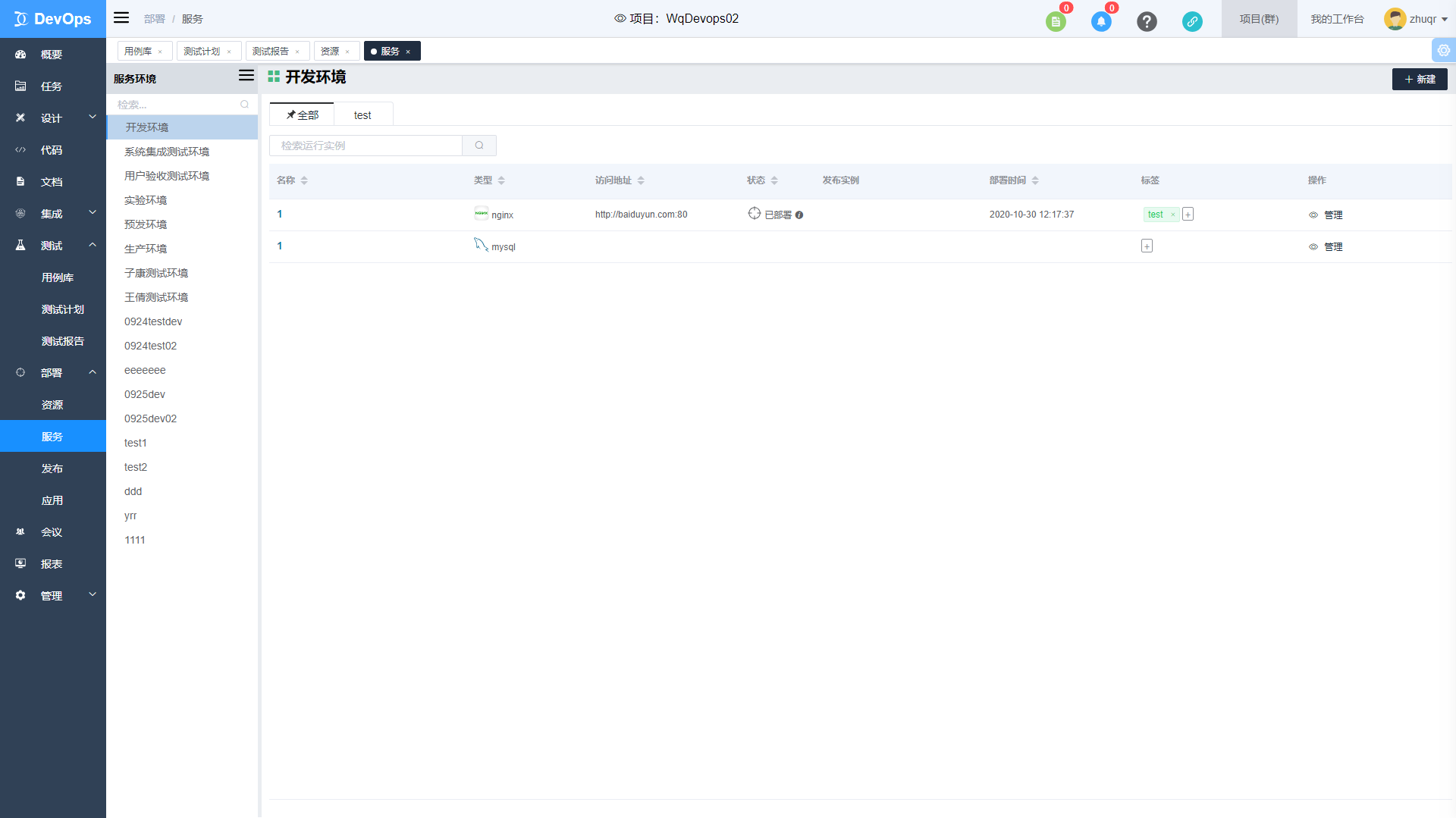This screenshot has height=818, width=1456.
Task: Select 预发环境 in environment list
Action: [x=182, y=224]
